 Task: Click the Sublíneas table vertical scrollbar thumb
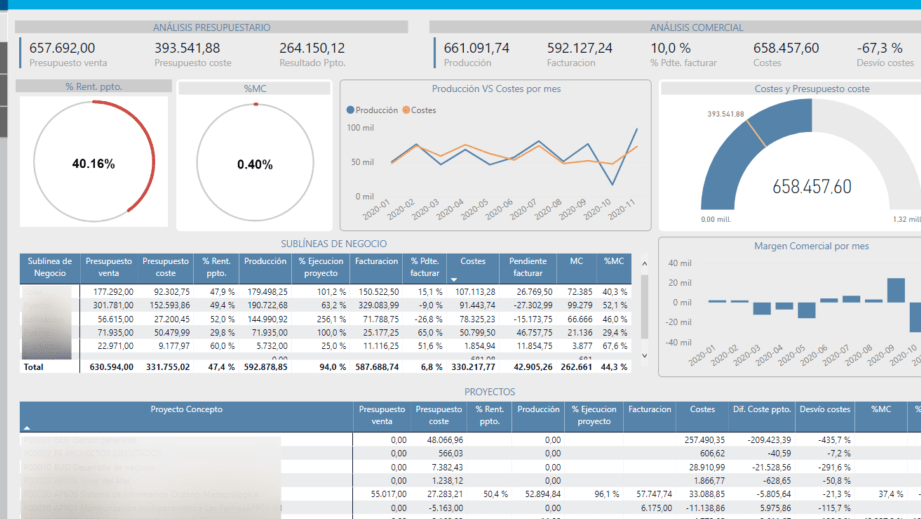(x=644, y=306)
